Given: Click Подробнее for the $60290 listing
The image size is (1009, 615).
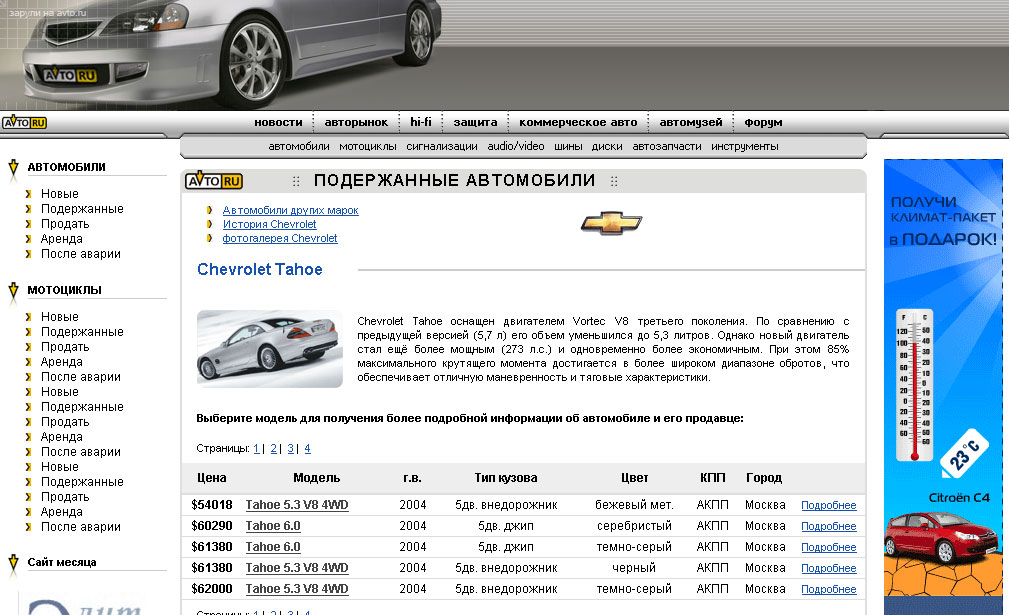Looking at the screenshot, I should (829, 526).
